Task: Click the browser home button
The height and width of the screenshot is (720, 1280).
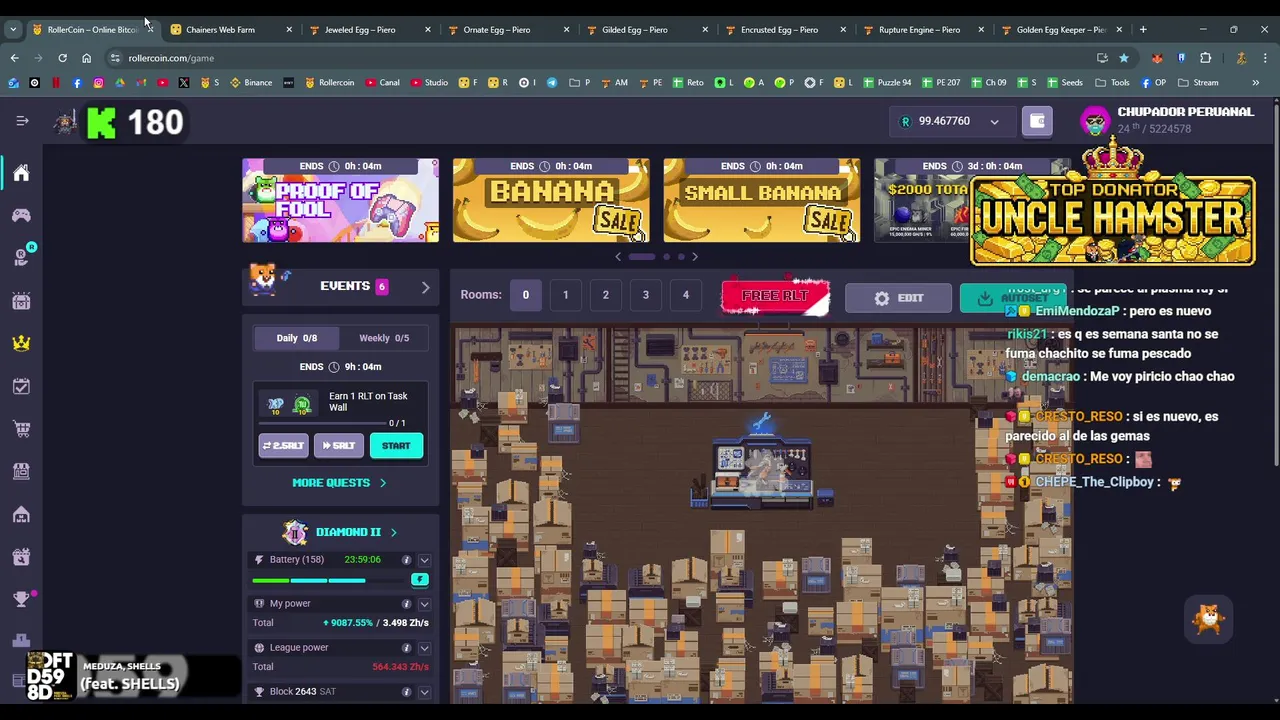Action: [86, 58]
